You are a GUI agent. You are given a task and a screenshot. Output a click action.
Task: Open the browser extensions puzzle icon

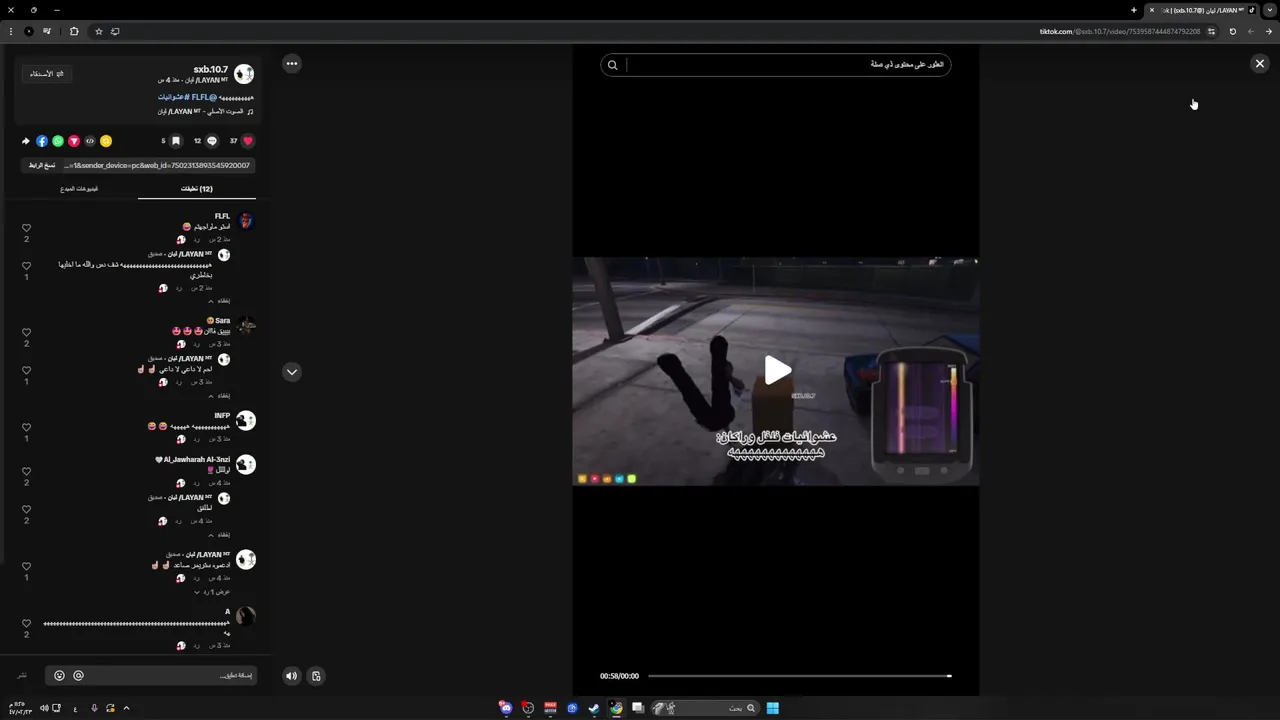click(x=74, y=31)
